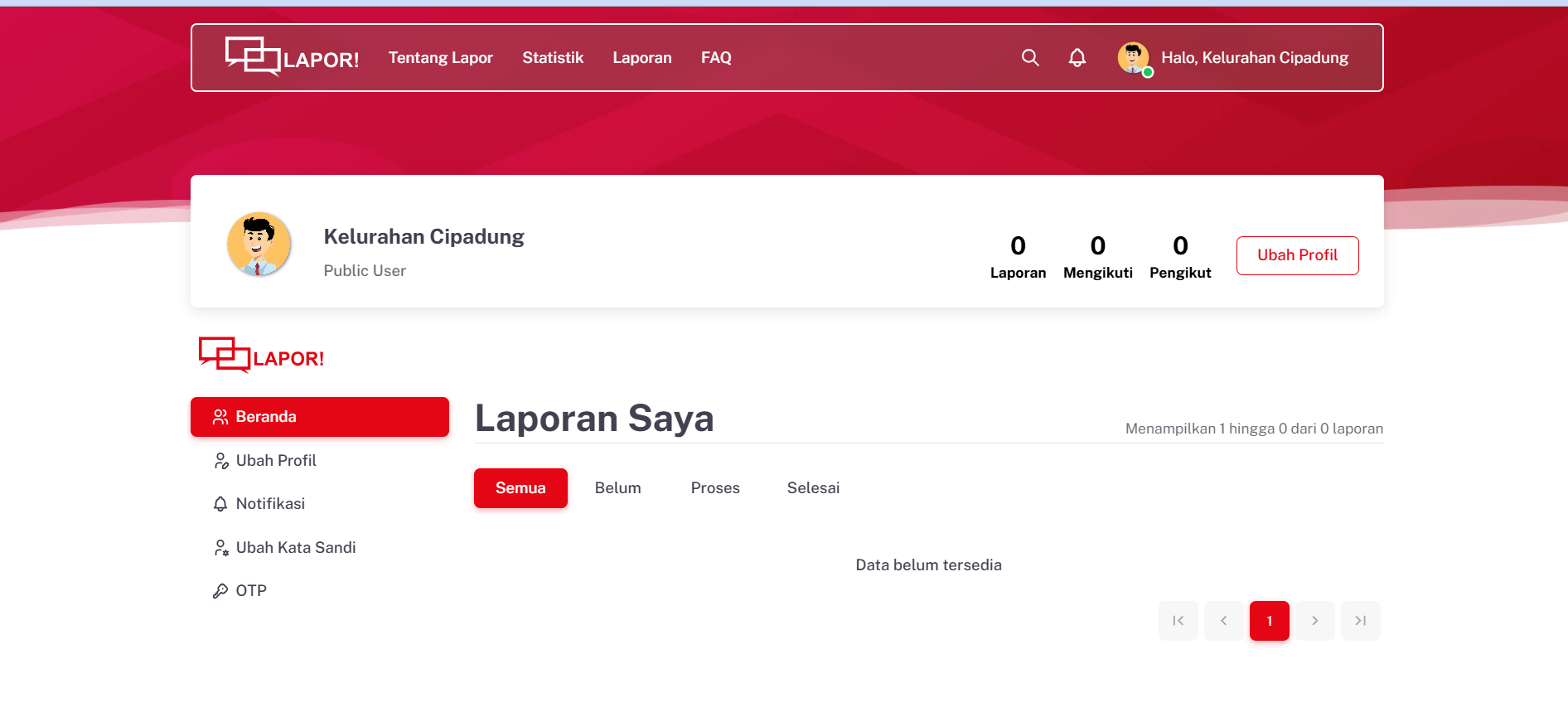
Task: Open the notification bell in the navbar
Action: [1077, 57]
